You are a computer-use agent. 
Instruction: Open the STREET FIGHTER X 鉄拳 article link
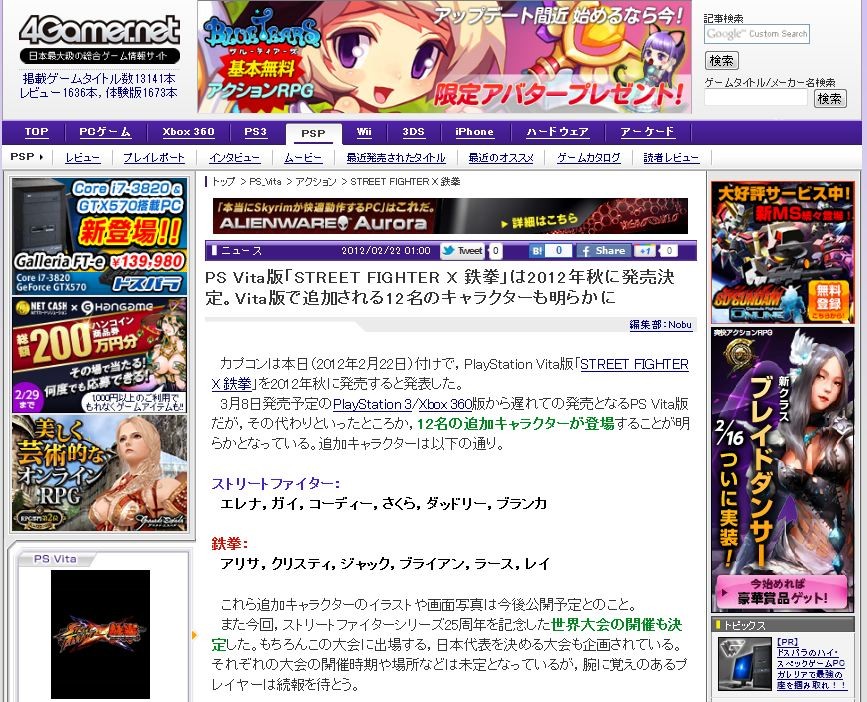634,365
